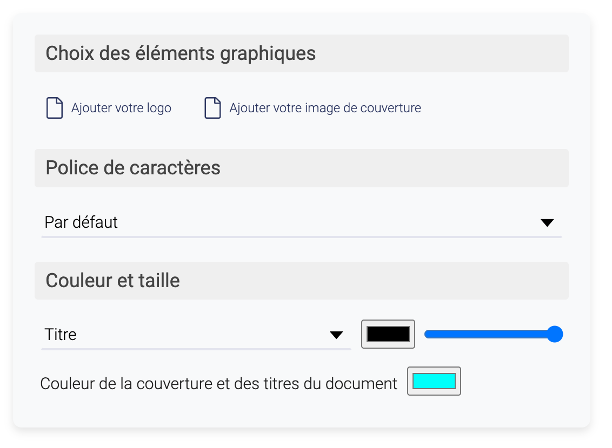This screenshot has width=612, height=448.
Task: Open the 'Titre' element dropdown
Action: pyautogui.click(x=194, y=335)
